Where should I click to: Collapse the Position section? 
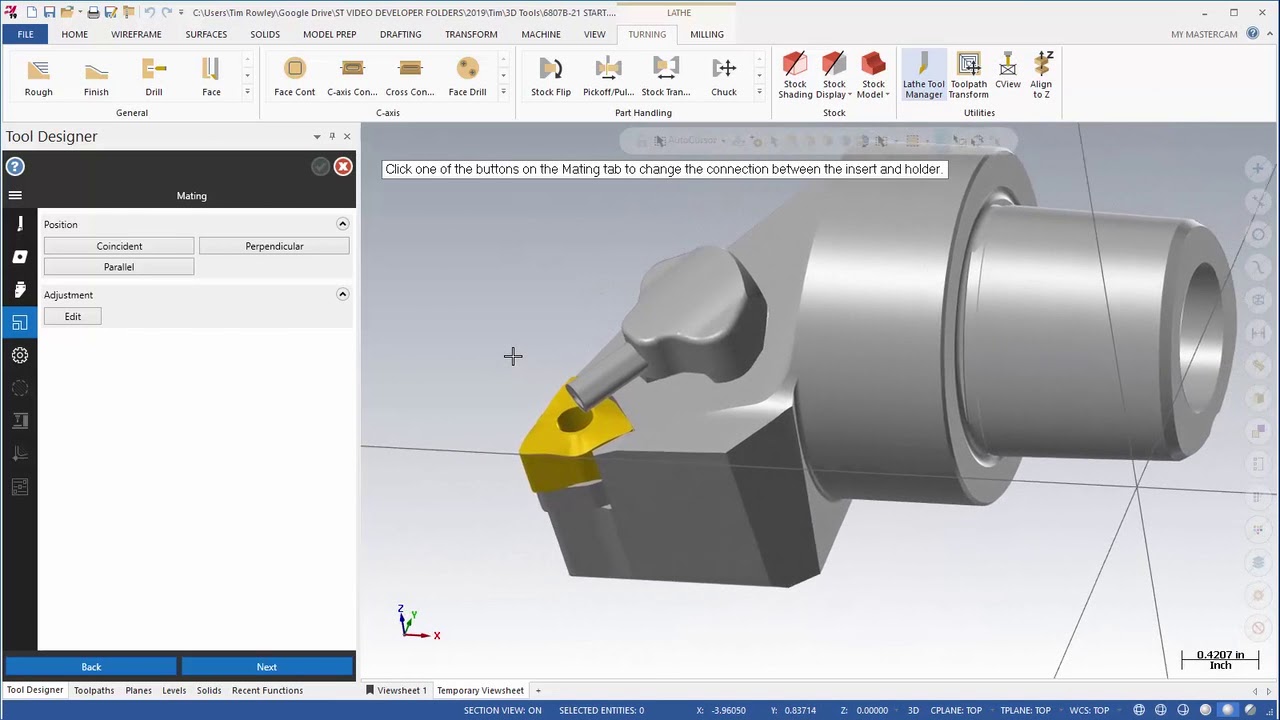(x=342, y=224)
